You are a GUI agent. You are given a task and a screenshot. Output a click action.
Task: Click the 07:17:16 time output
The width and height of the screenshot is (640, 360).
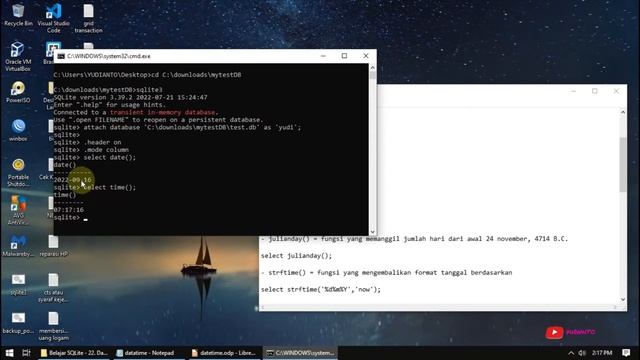coord(69,210)
